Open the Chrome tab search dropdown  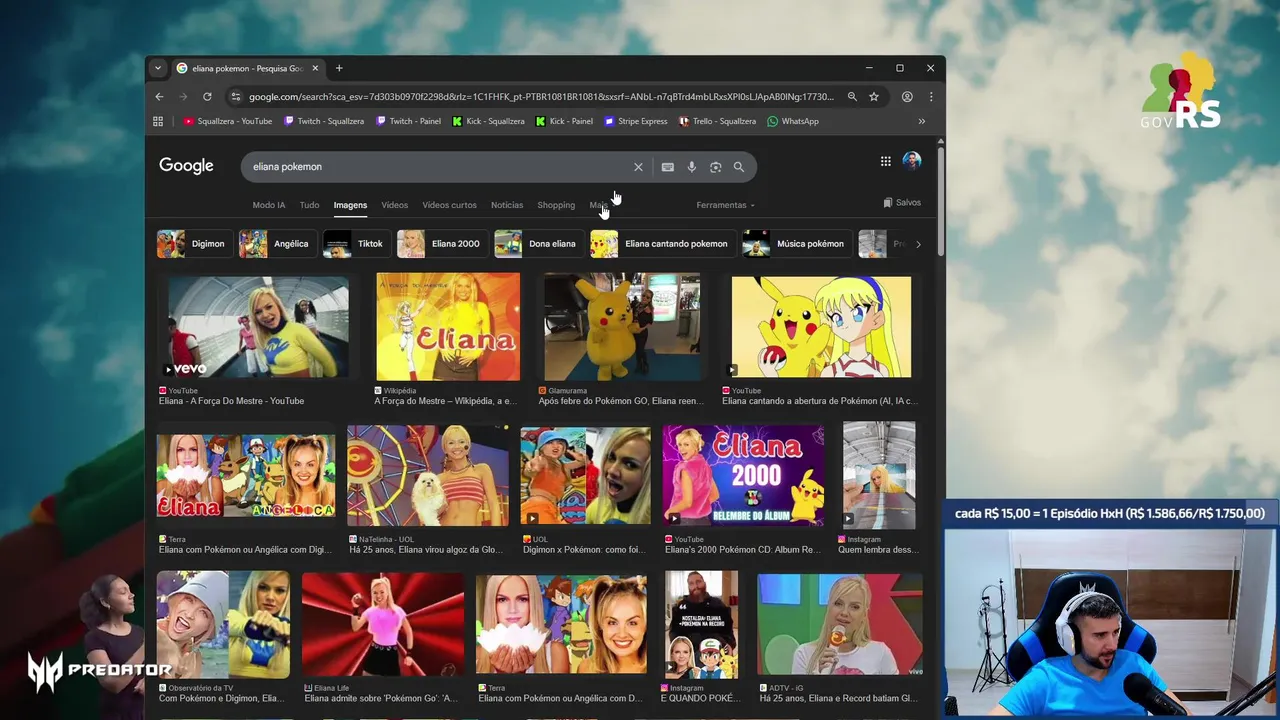pyautogui.click(x=157, y=68)
